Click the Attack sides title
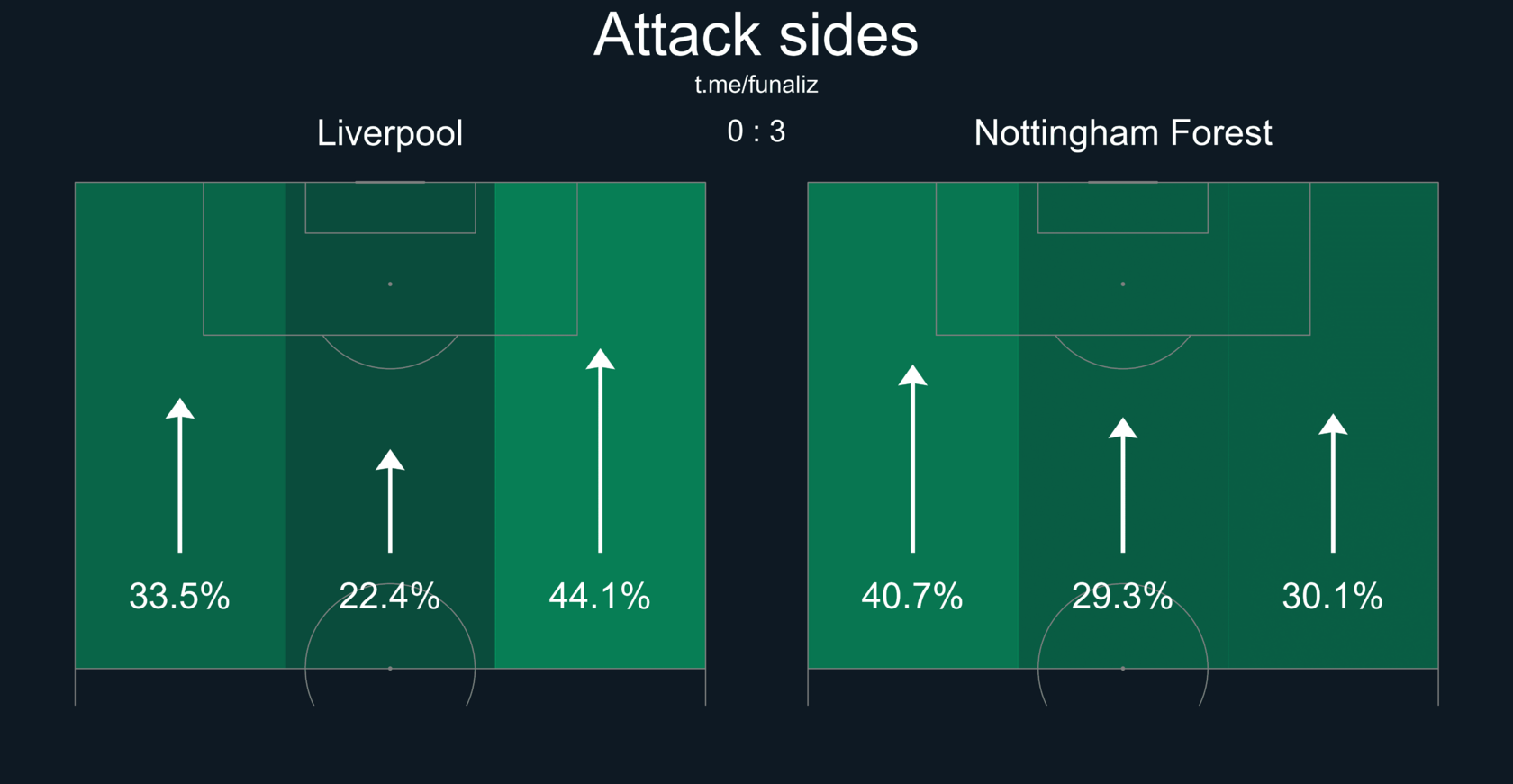Image resolution: width=1513 pixels, height=784 pixels. [x=756, y=36]
